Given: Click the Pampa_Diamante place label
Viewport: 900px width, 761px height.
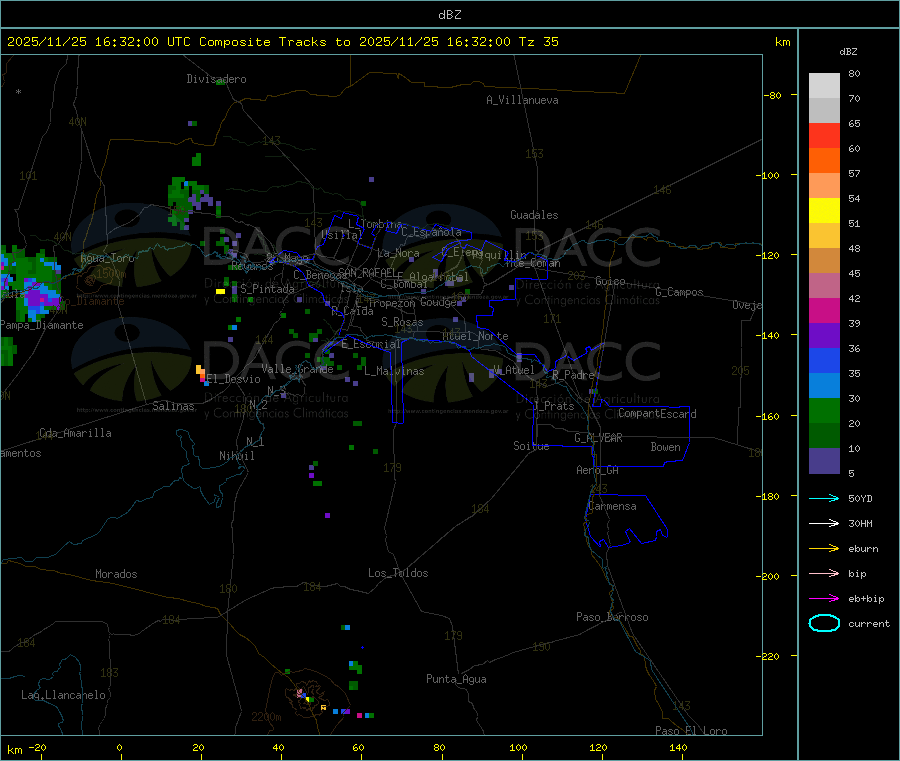Looking at the screenshot, I should pos(42,325).
